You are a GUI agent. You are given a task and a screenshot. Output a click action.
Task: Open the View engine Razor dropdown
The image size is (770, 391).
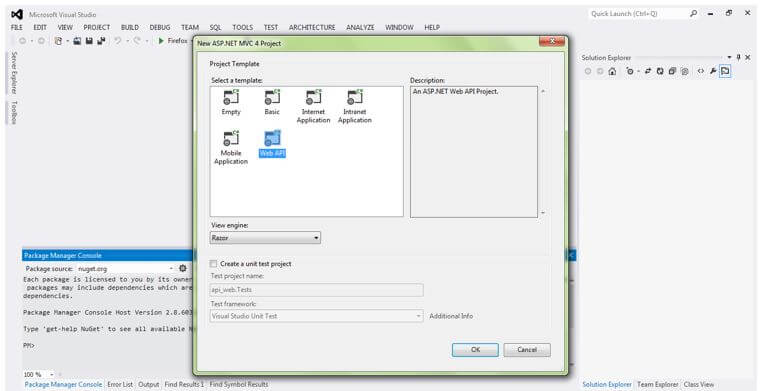pos(265,238)
